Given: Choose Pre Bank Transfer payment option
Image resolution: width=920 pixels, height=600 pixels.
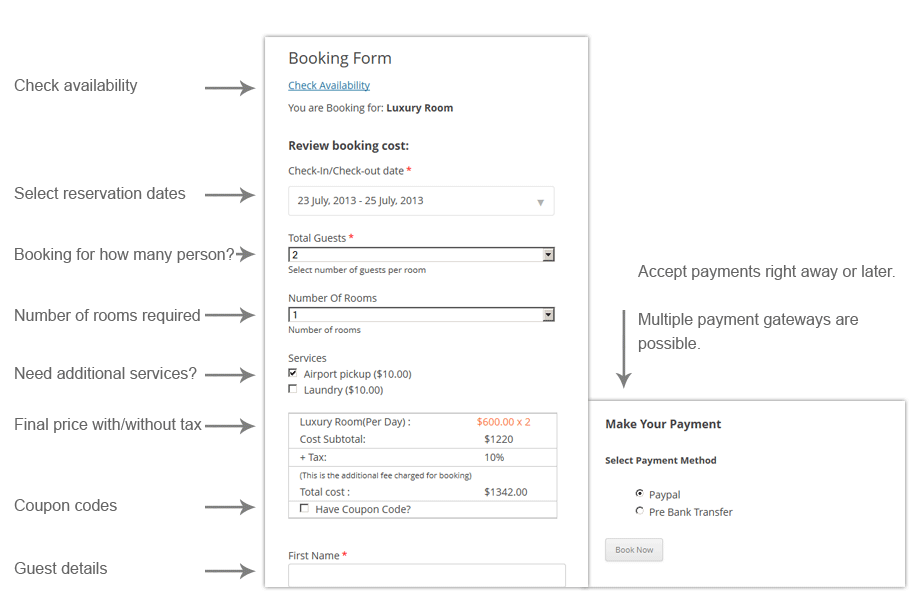Looking at the screenshot, I should 640,511.
